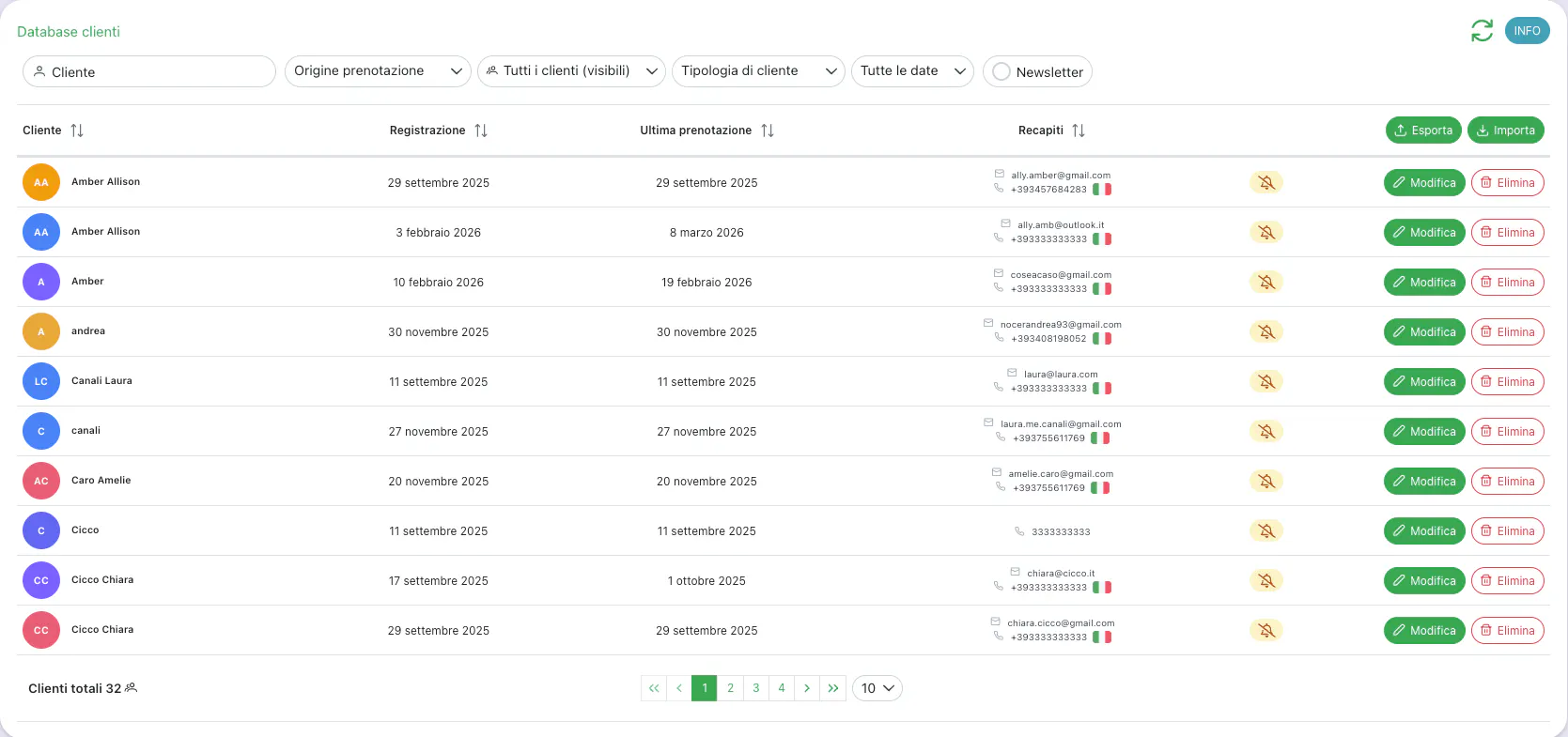Click Elimina for chiara.cicco@gmail.com
The height and width of the screenshot is (737, 1568).
click(x=1508, y=630)
